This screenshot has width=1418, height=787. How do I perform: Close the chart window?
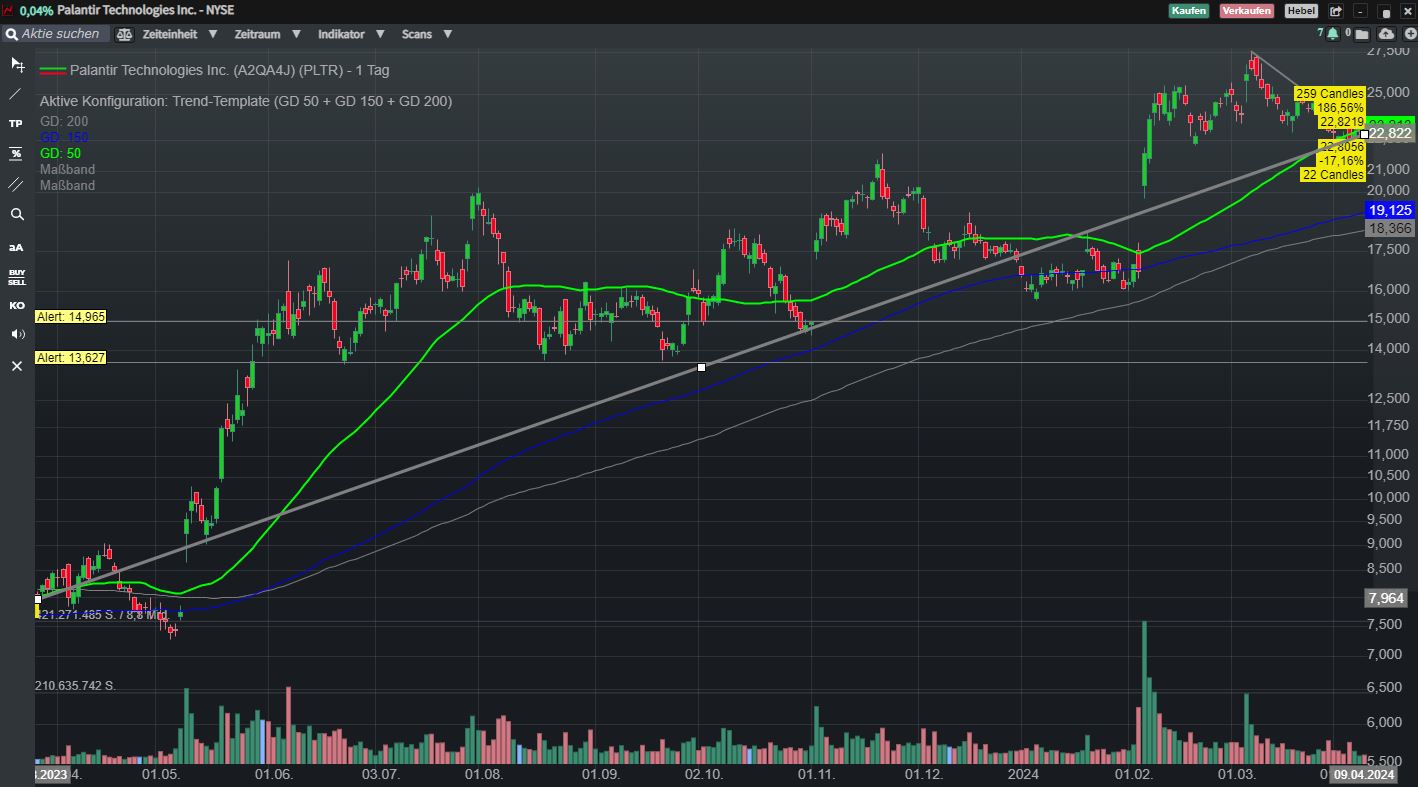(1407, 11)
